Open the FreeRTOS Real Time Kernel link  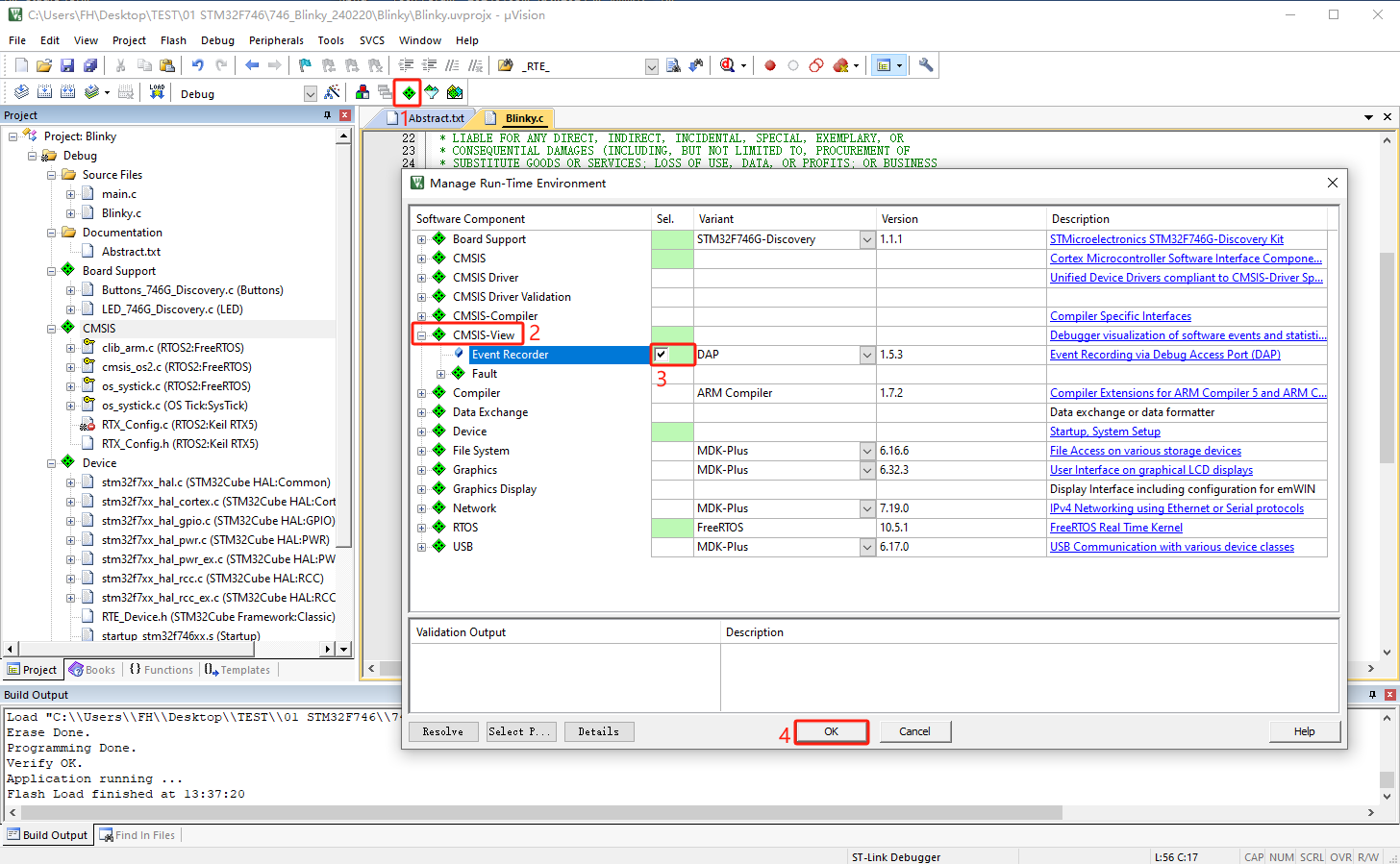coord(1115,528)
